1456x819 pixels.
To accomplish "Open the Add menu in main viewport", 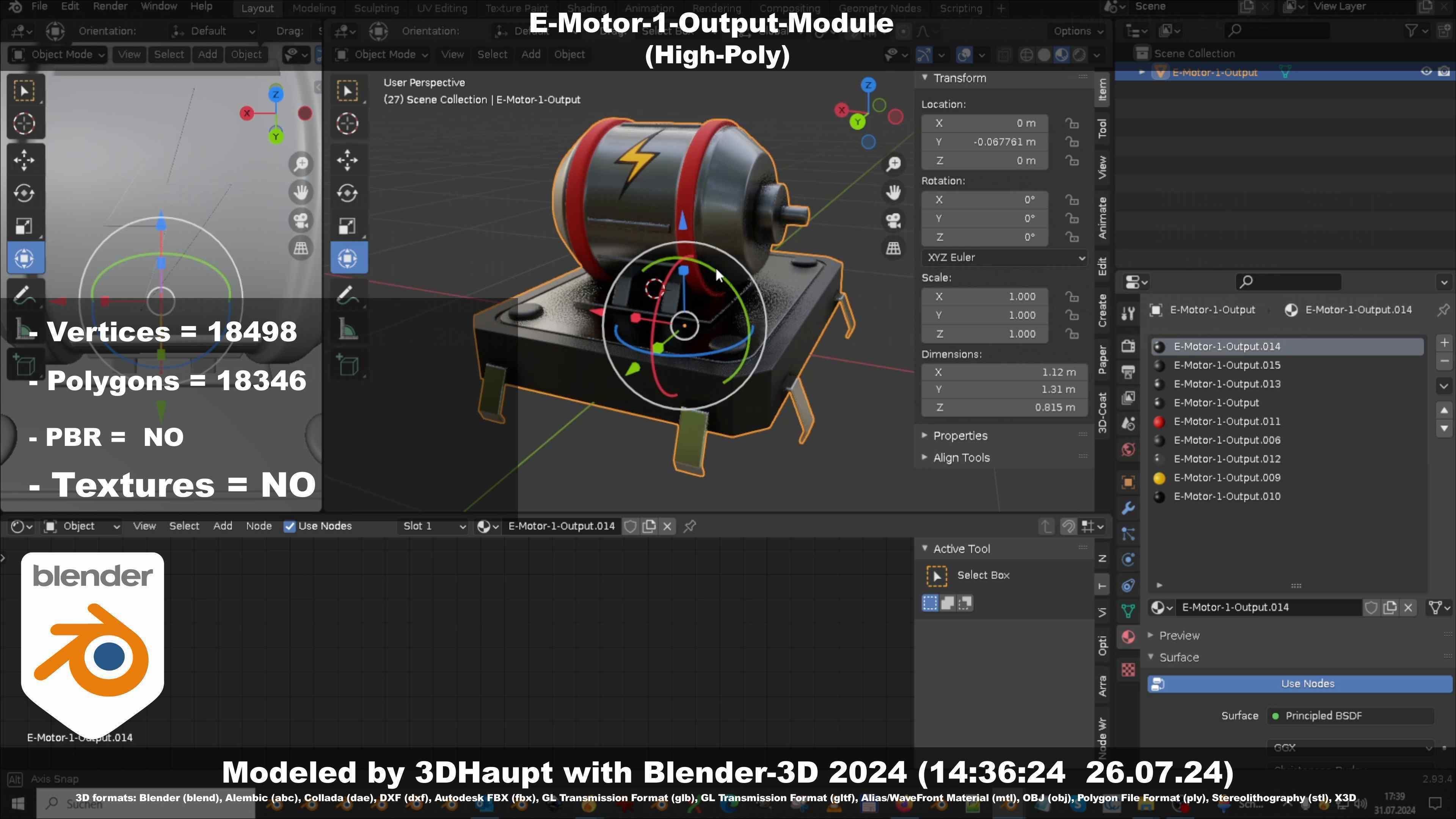I will (x=531, y=55).
